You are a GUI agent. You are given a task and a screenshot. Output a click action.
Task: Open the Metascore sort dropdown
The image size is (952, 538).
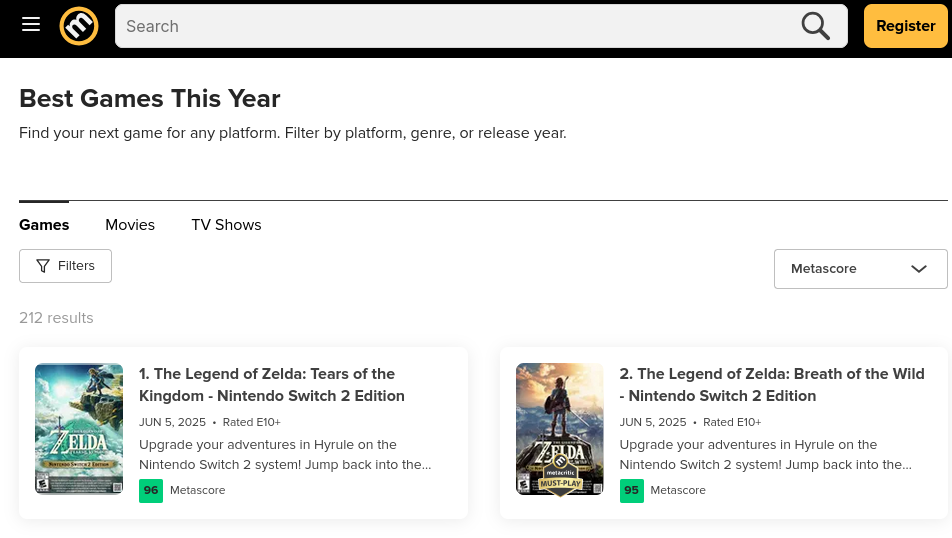(x=860, y=269)
